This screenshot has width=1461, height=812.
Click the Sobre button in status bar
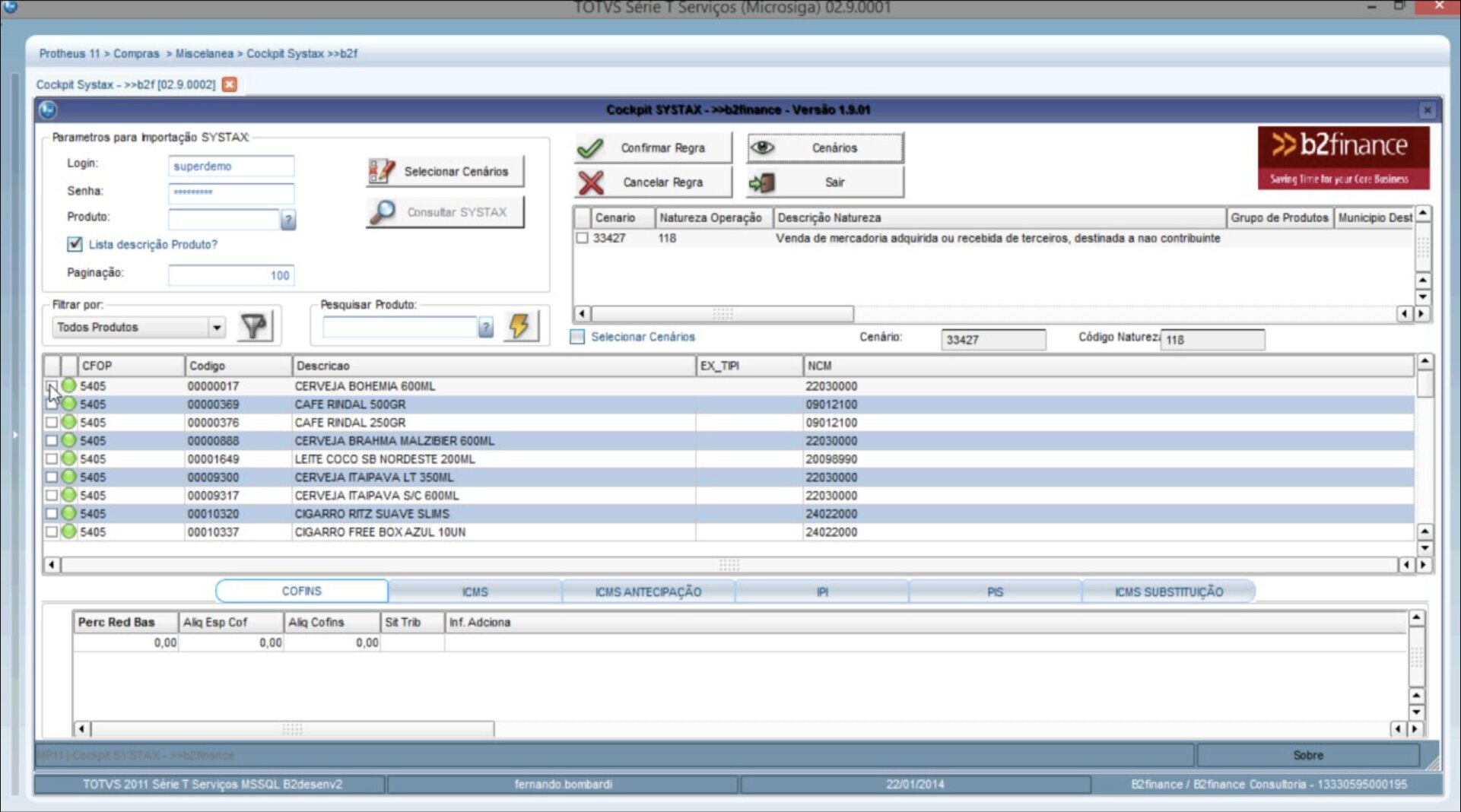click(1307, 755)
